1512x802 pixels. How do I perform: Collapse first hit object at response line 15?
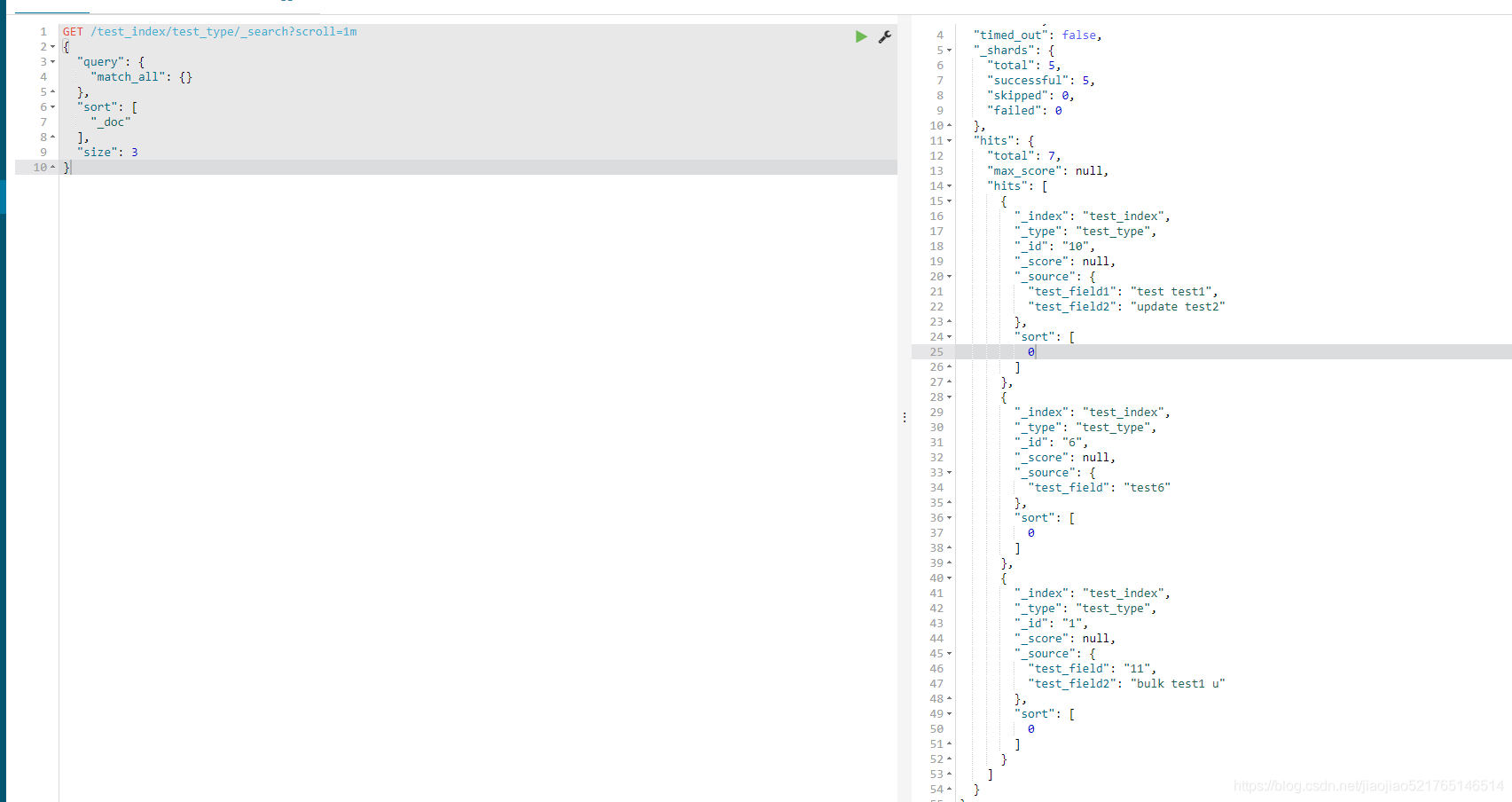950,200
